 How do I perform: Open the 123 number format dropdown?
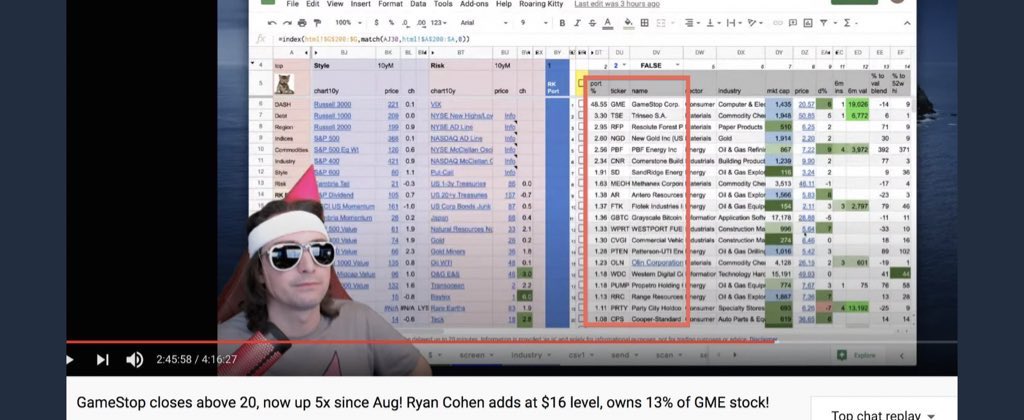[x=438, y=23]
